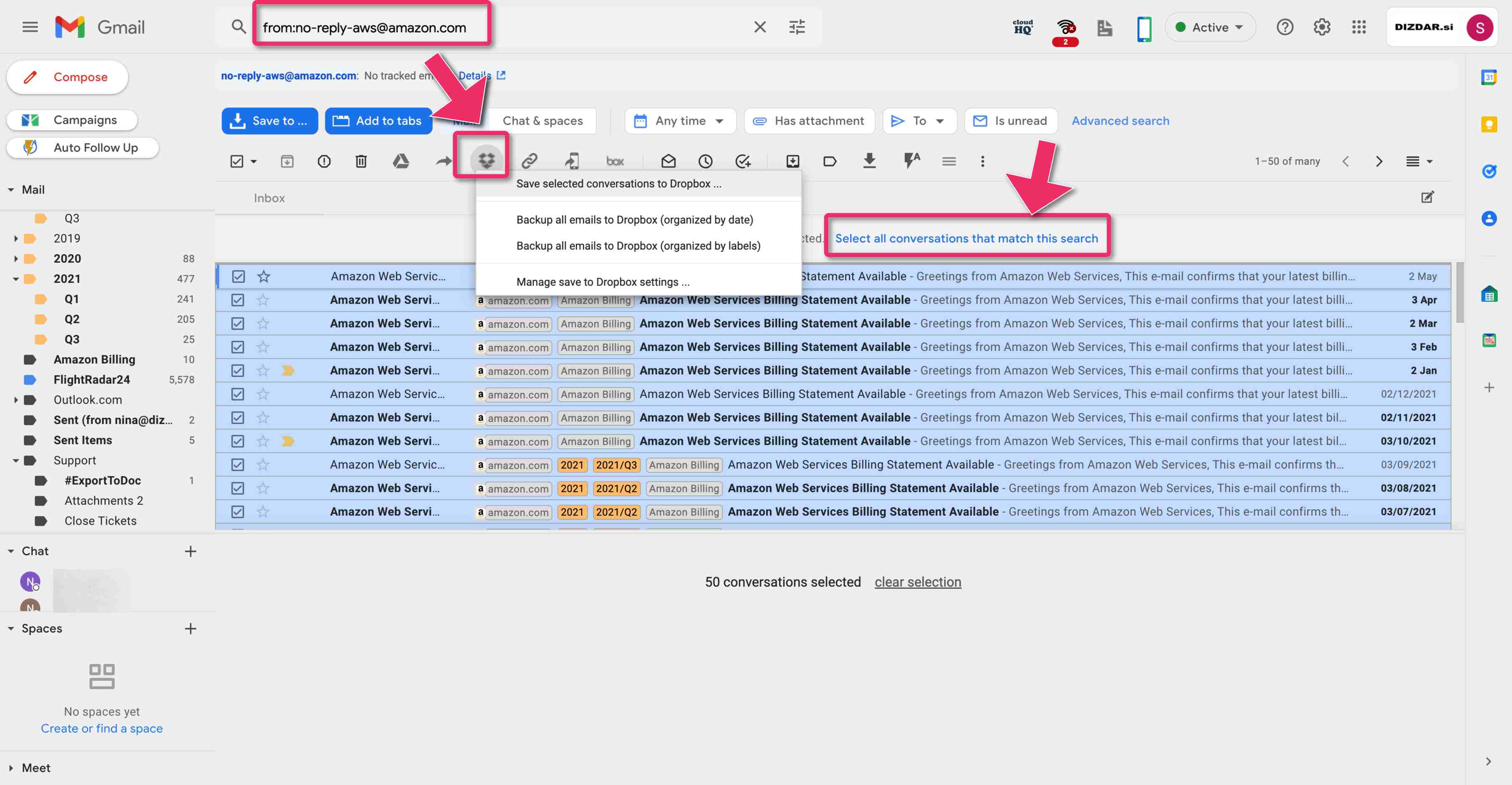Click the Dropbox save icon
The image size is (1512, 785).
(x=486, y=160)
